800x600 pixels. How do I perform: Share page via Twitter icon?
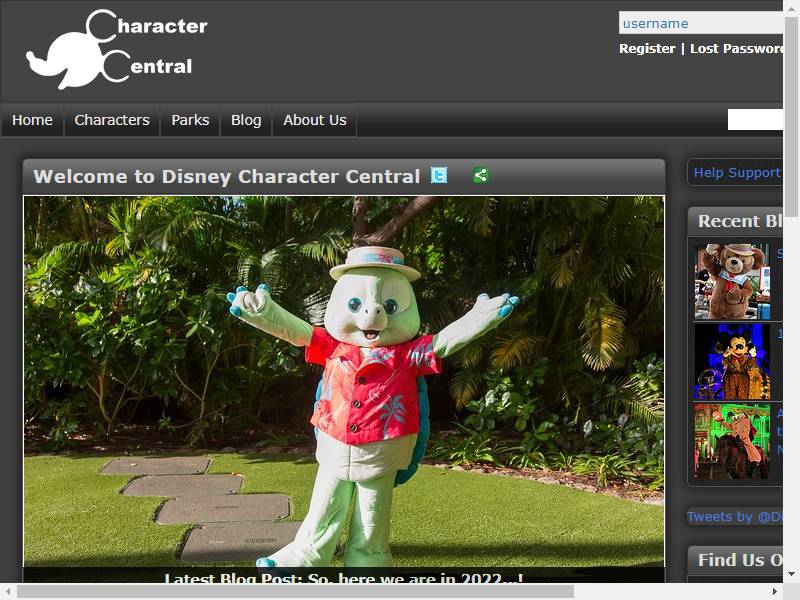click(439, 175)
